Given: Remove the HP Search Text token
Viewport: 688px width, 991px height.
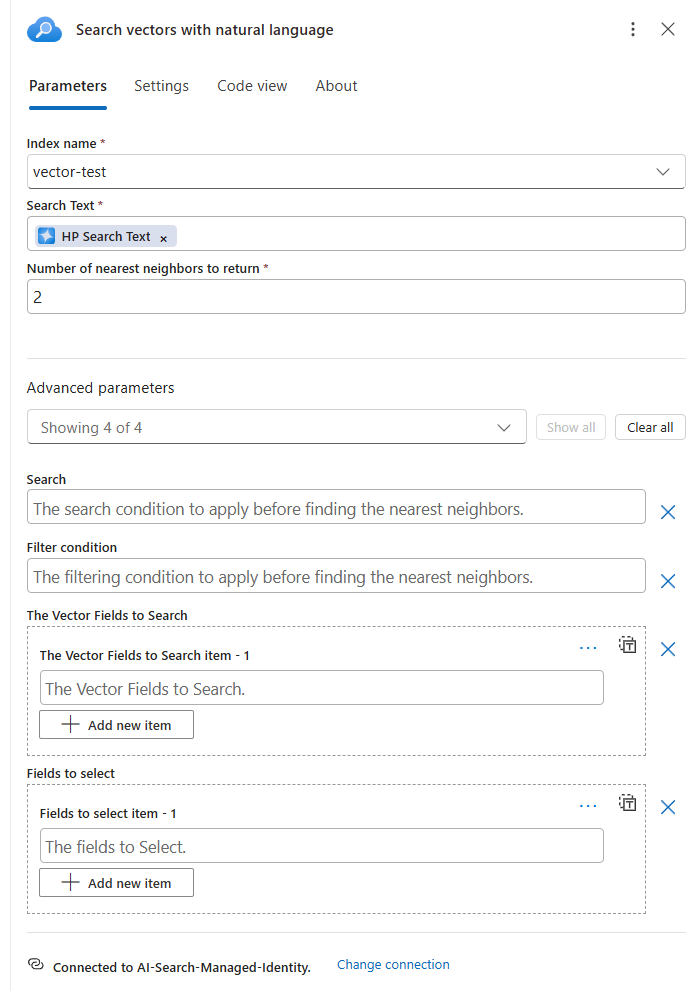Looking at the screenshot, I should [x=164, y=238].
